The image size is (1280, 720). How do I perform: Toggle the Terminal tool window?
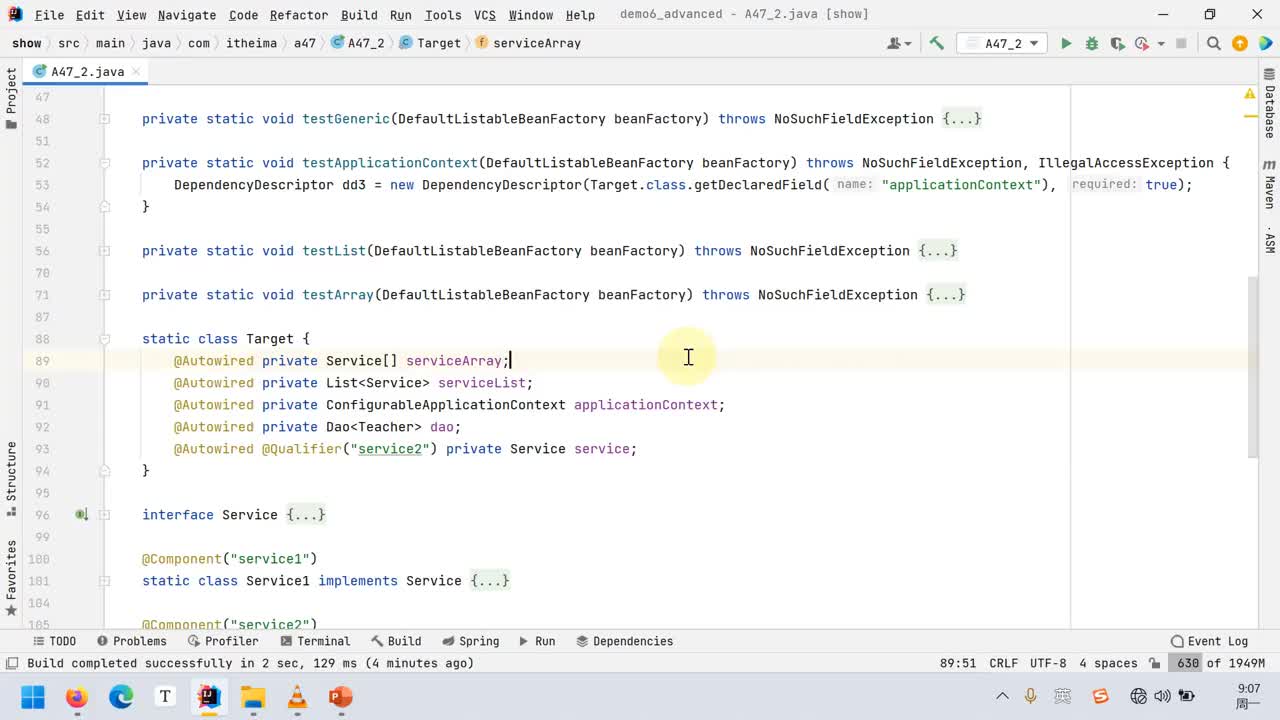point(315,641)
